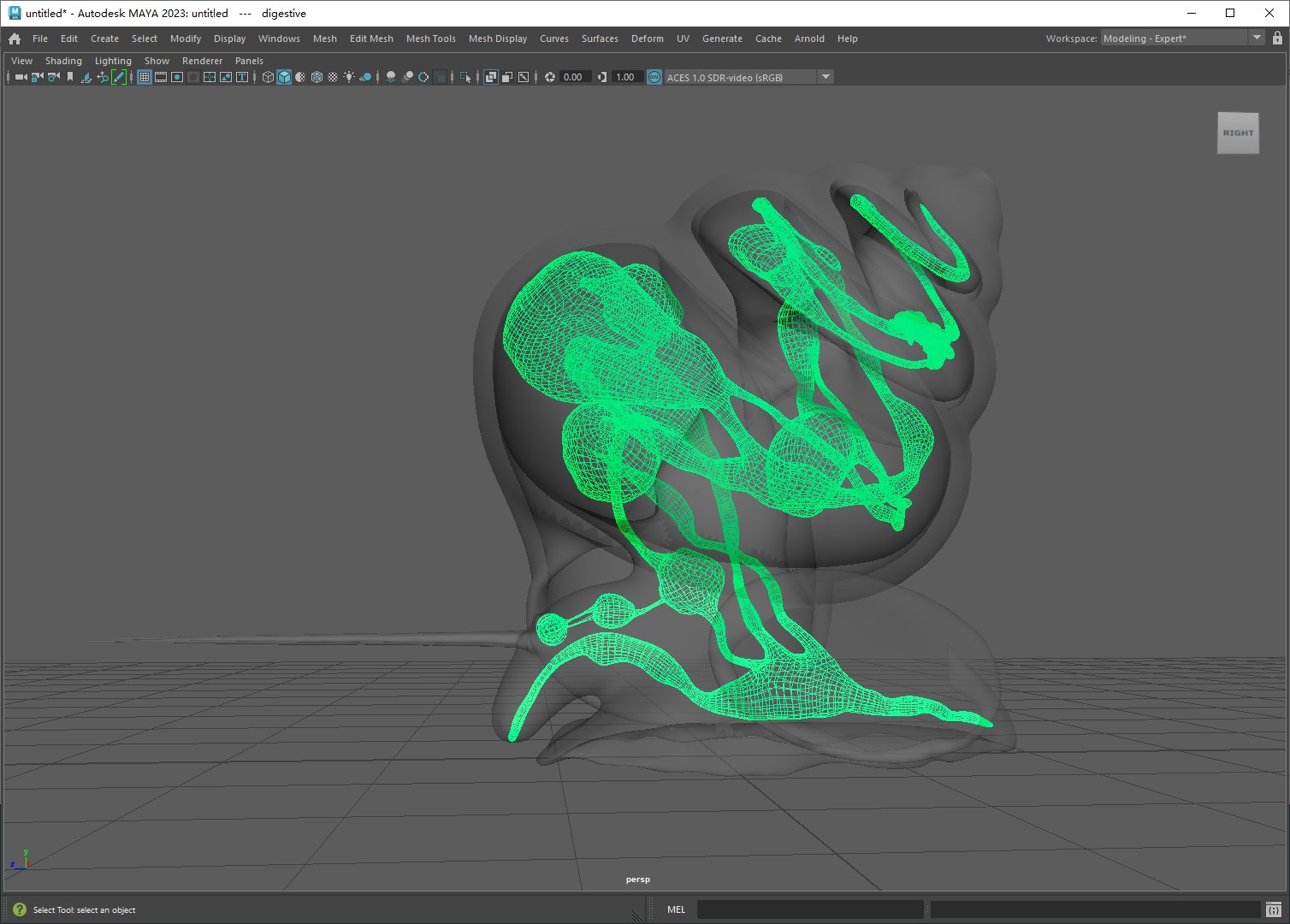Screen dimensions: 1290x924
Task: Click Use Default Material icon
Action: (300, 77)
